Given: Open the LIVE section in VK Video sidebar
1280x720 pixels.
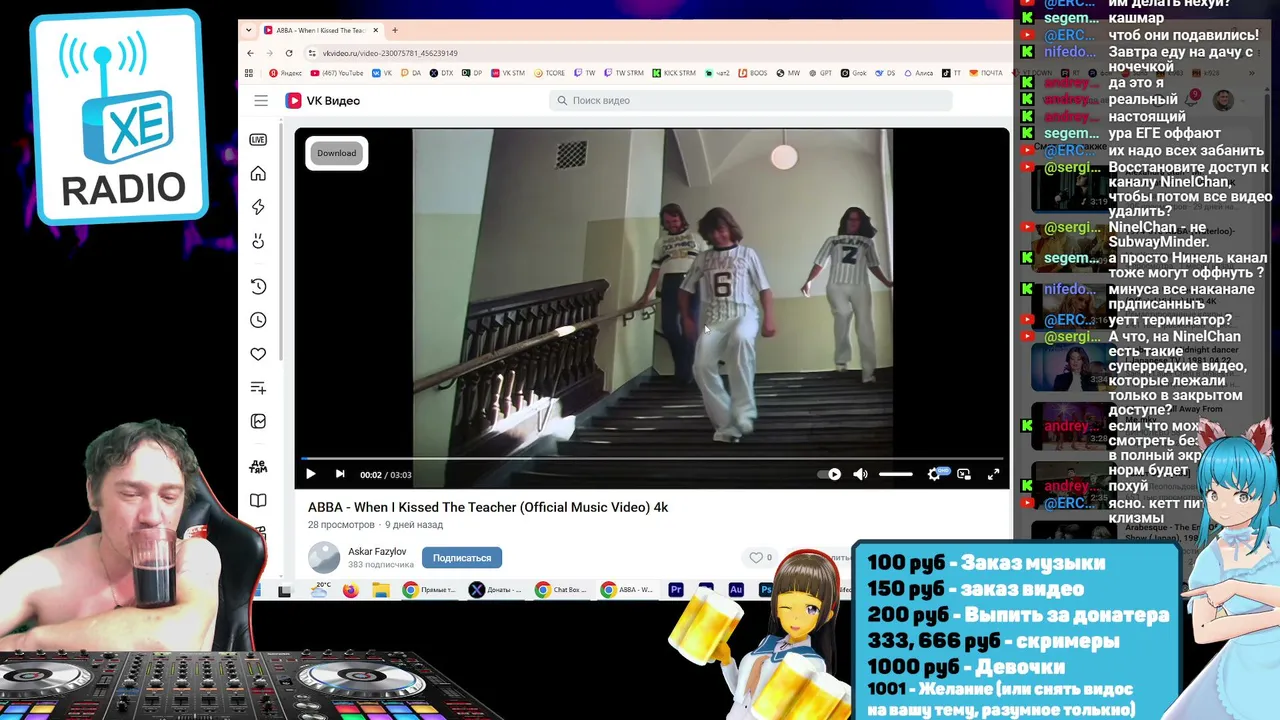Looking at the screenshot, I should 258,140.
